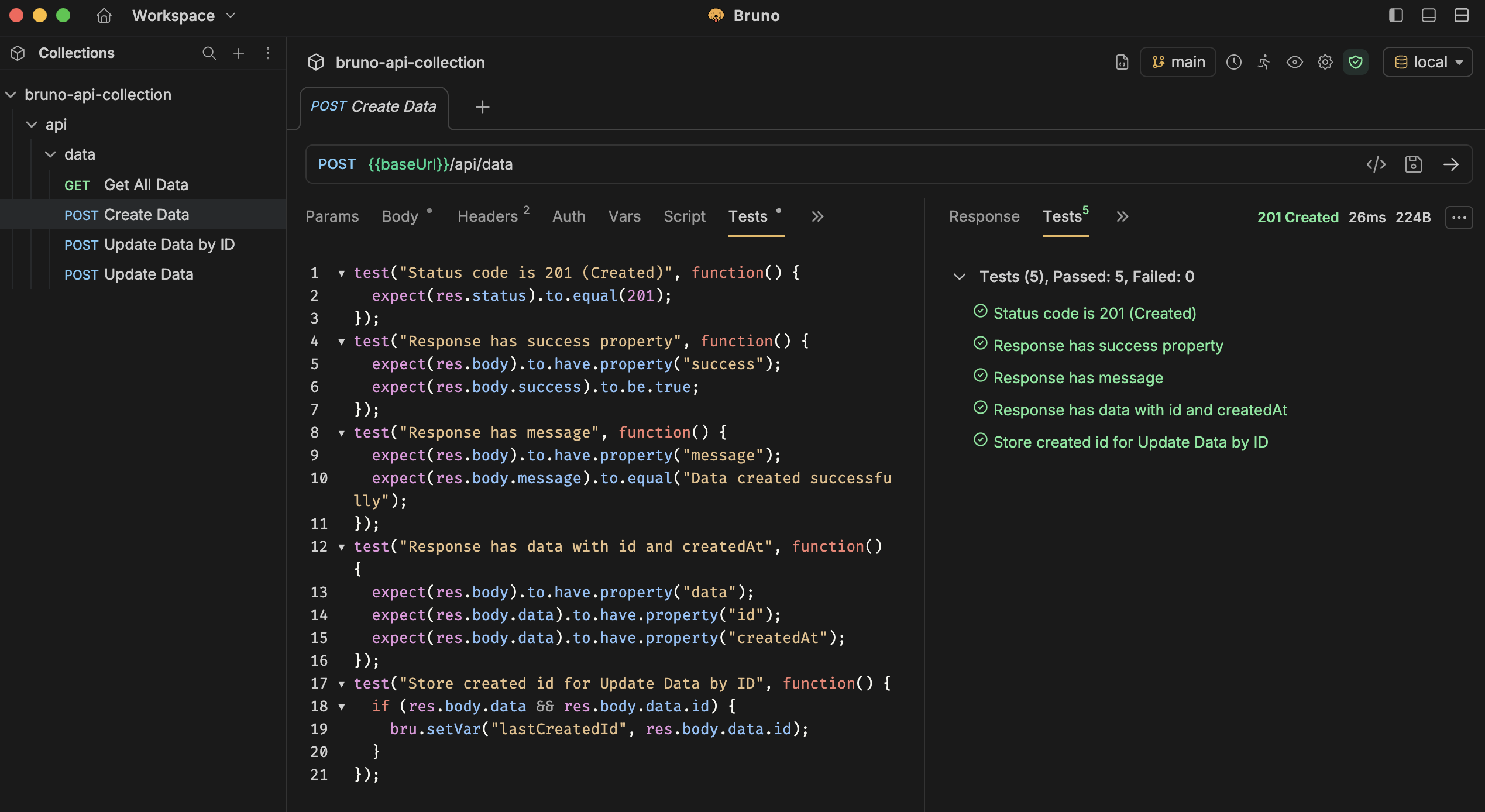Toggle the left sidebar panel icon
The image size is (1485, 812).
[x=1395, y=15]
